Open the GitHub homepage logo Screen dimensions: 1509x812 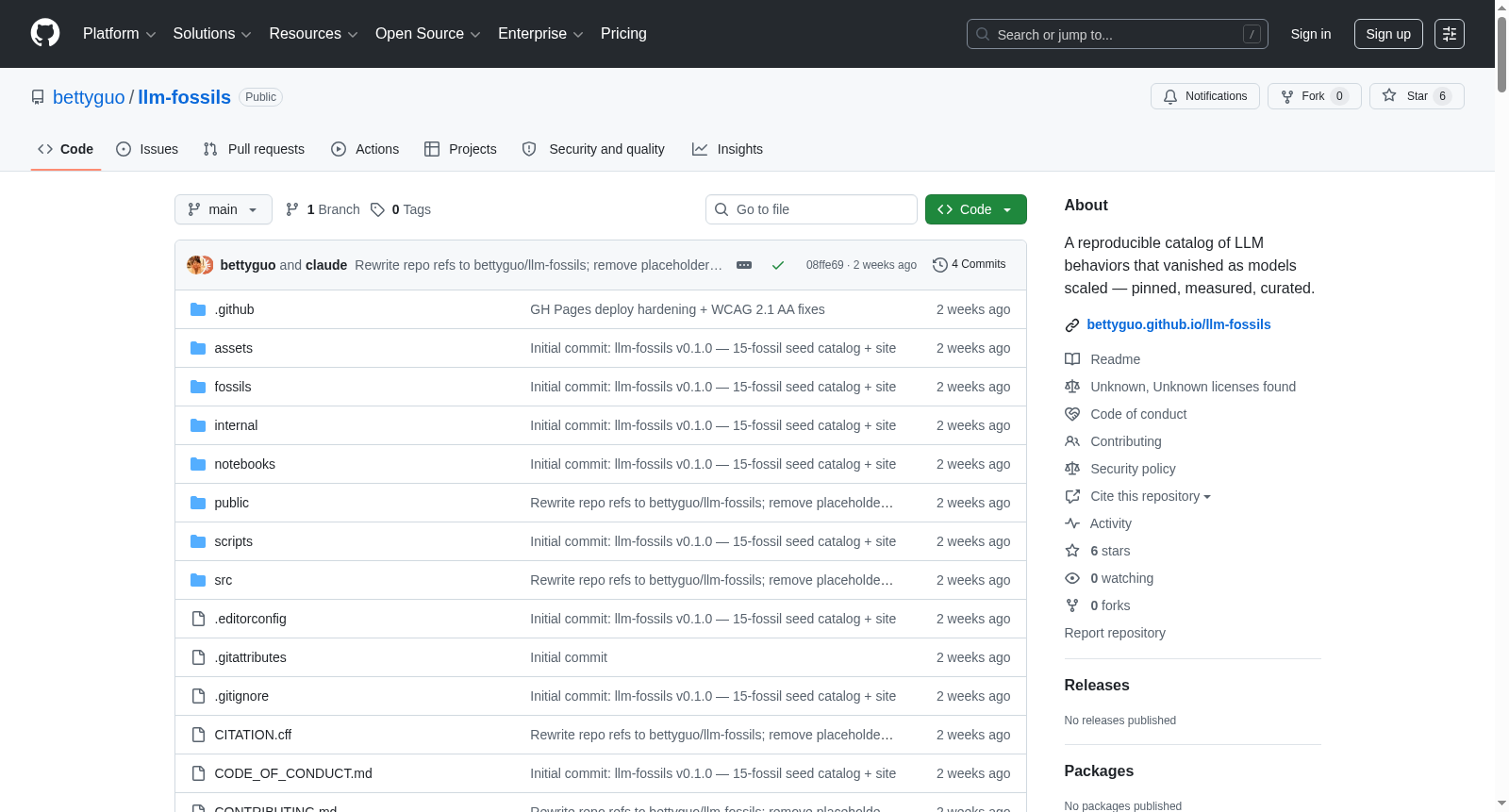coord(45,33)
